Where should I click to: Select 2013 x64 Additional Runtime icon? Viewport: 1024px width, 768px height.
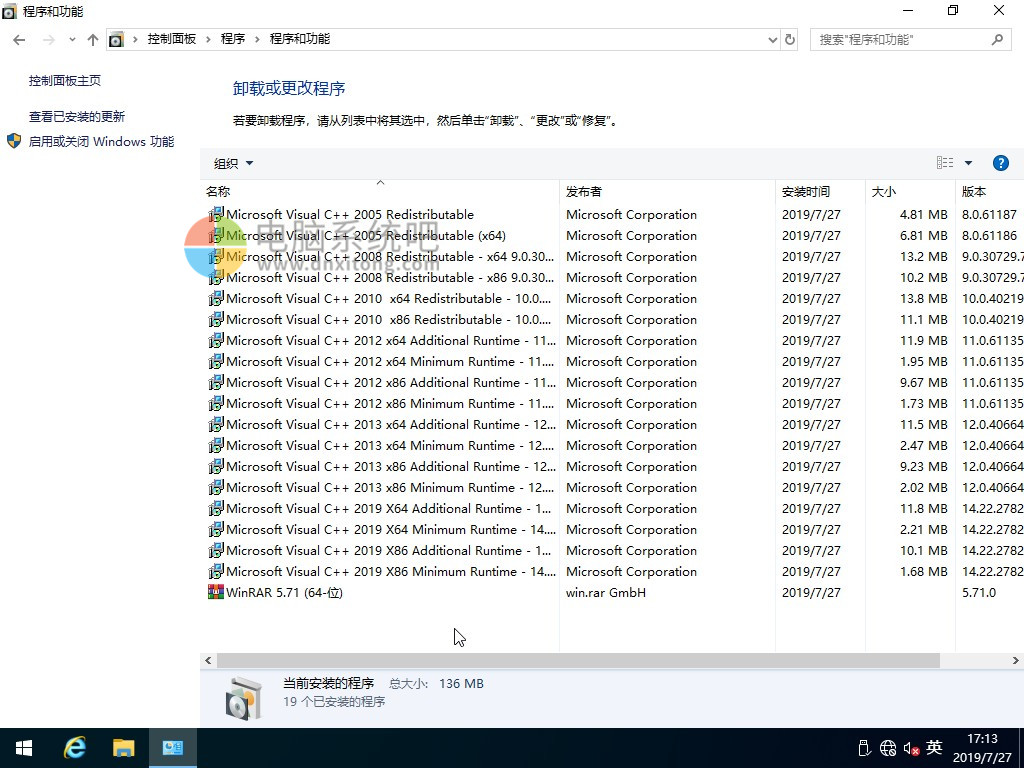click(x=216, y=424)
